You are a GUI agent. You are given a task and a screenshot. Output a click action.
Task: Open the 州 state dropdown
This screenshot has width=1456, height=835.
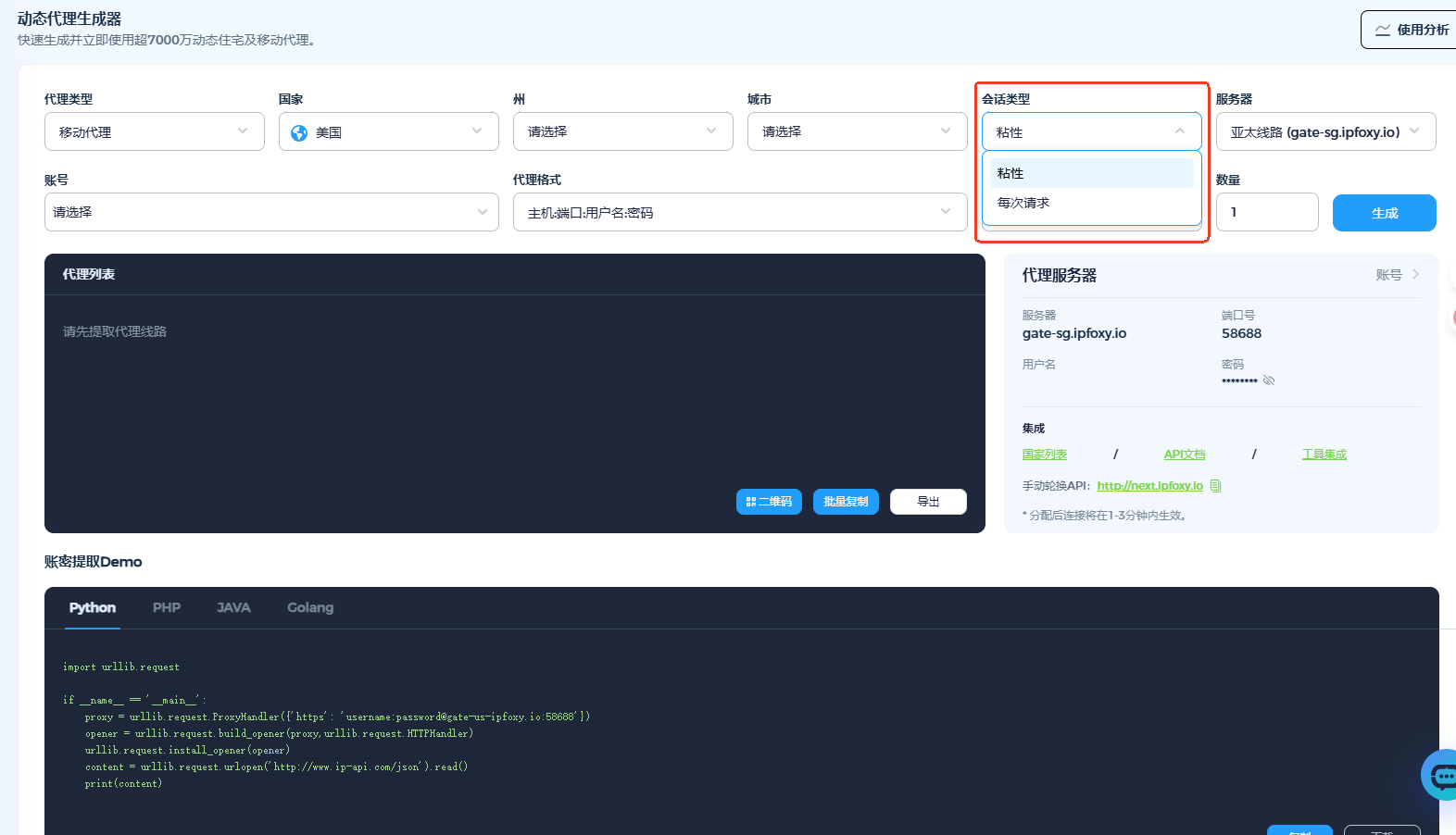(x=622, y=131)
